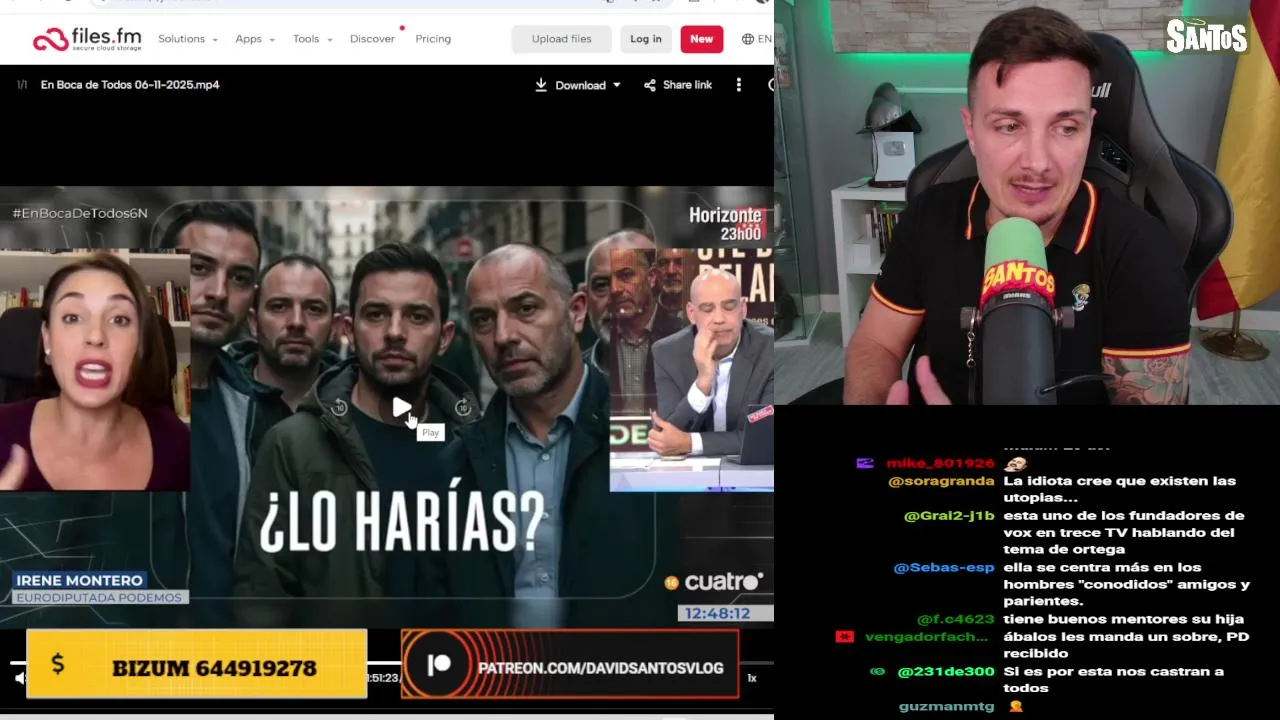The height and width of the screenshot is (720, 1280).
Task: Skip the video forward ten seconds
Action: click(x=463, y=407)
